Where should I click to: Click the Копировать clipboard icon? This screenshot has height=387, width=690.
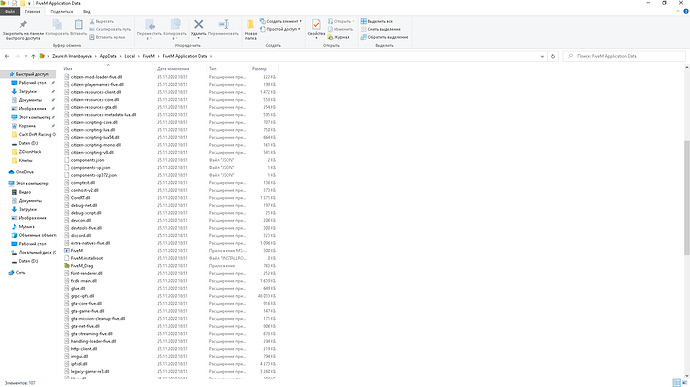[x=57, y=25]
